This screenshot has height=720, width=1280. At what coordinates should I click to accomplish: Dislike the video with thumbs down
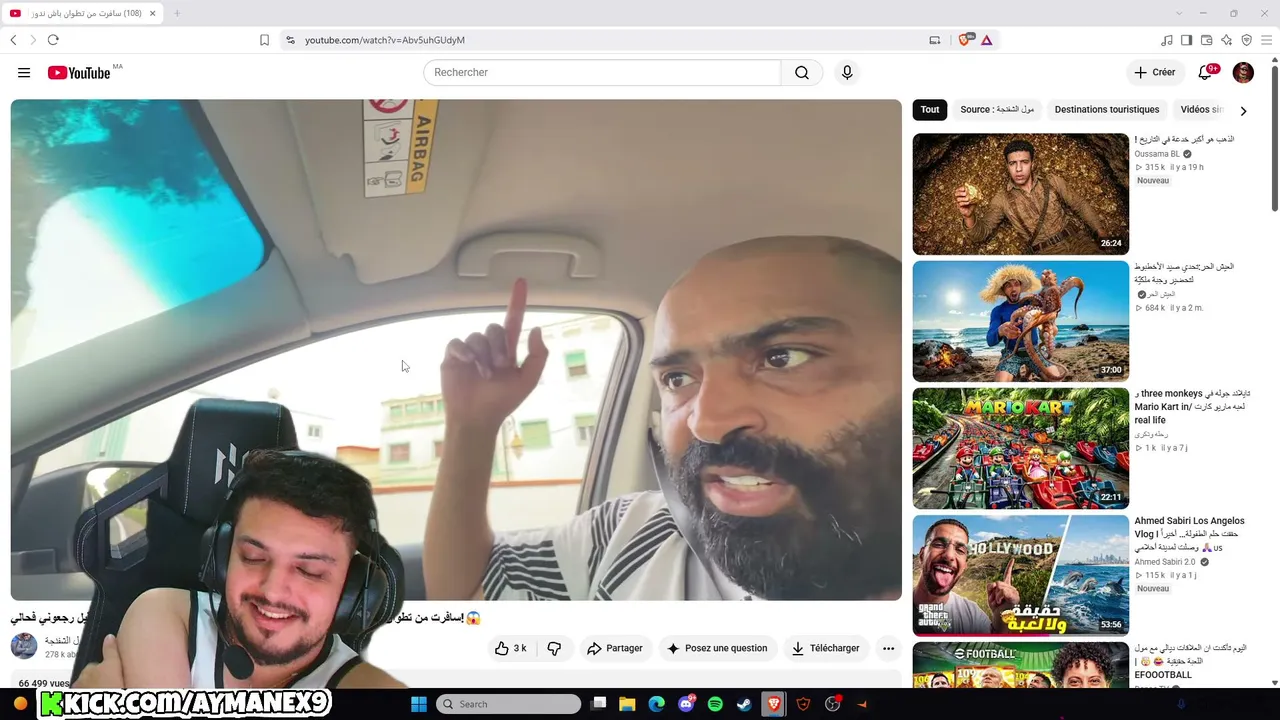554,648
